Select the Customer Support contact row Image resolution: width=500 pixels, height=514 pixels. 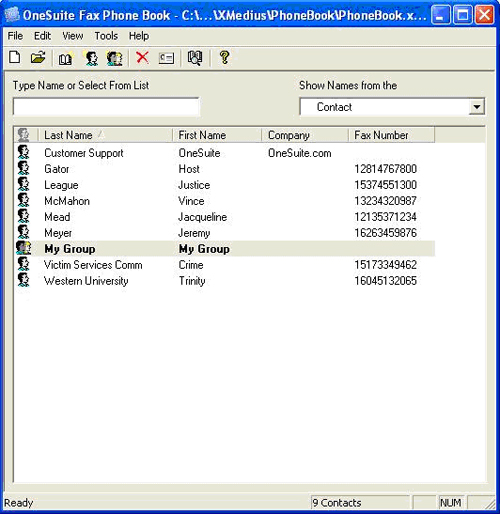click(225, 153)
